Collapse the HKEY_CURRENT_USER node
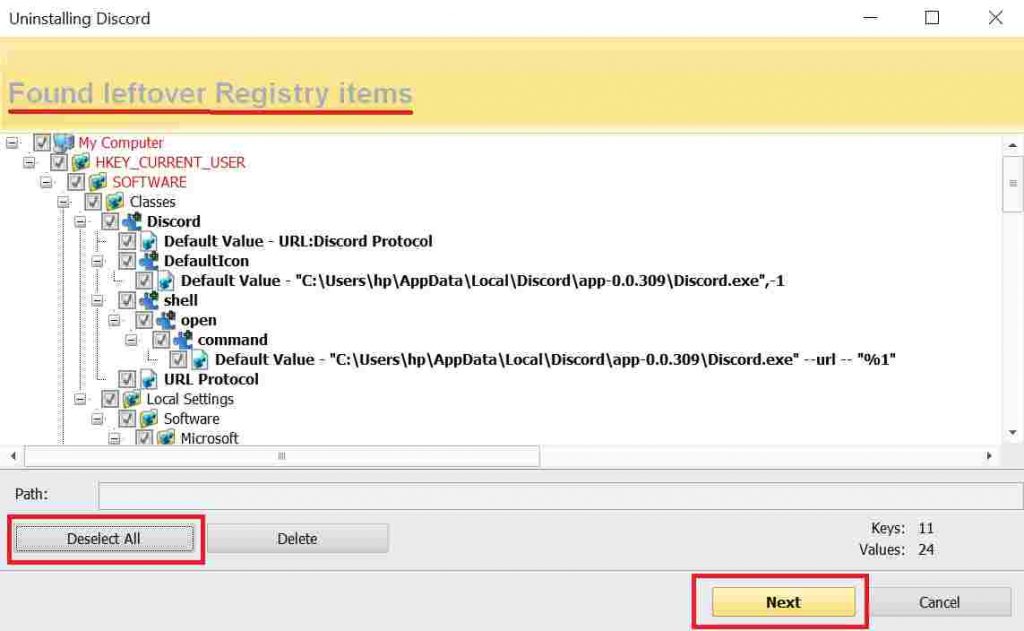Image resolution: width=1024 pixels, height=631 pixels. pyautogui.click(x=29, y=162)
